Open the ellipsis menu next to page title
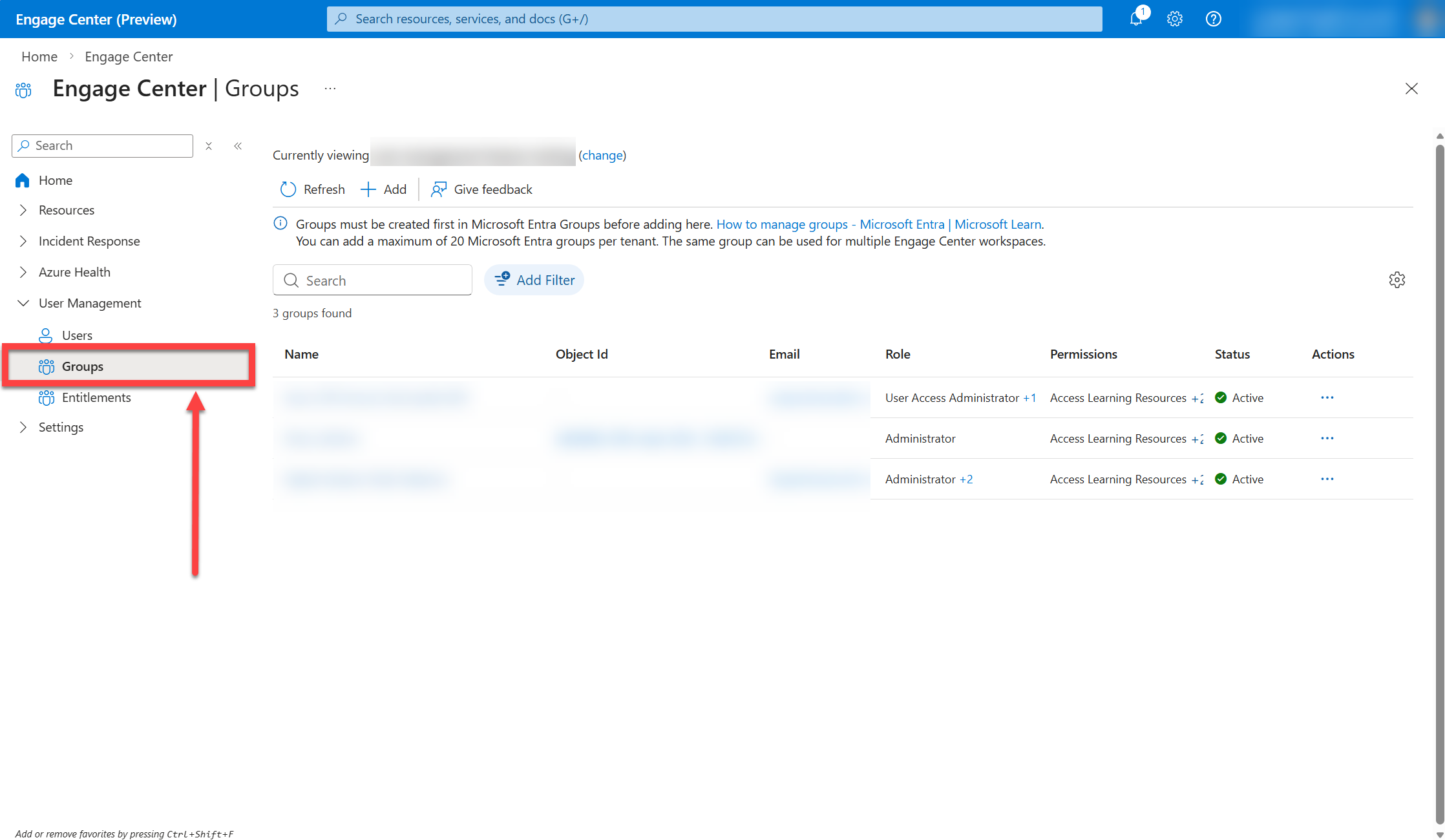 pyautogui.click(x=330, y=89)
